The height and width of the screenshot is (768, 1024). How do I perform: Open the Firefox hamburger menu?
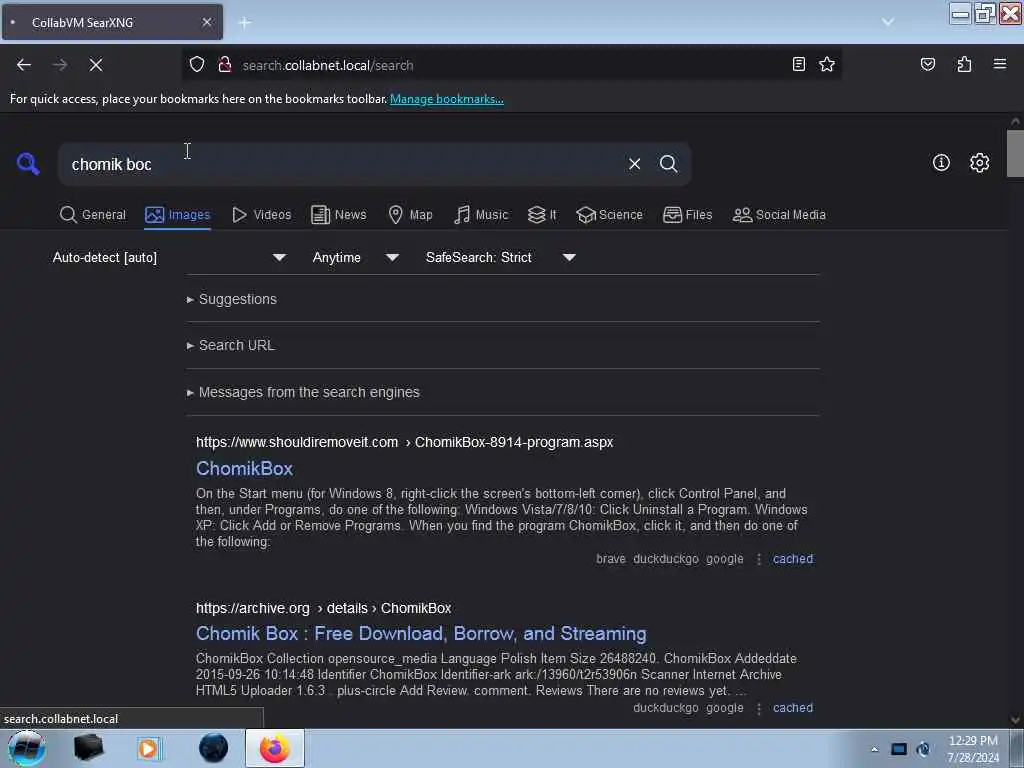pos(999,64)
